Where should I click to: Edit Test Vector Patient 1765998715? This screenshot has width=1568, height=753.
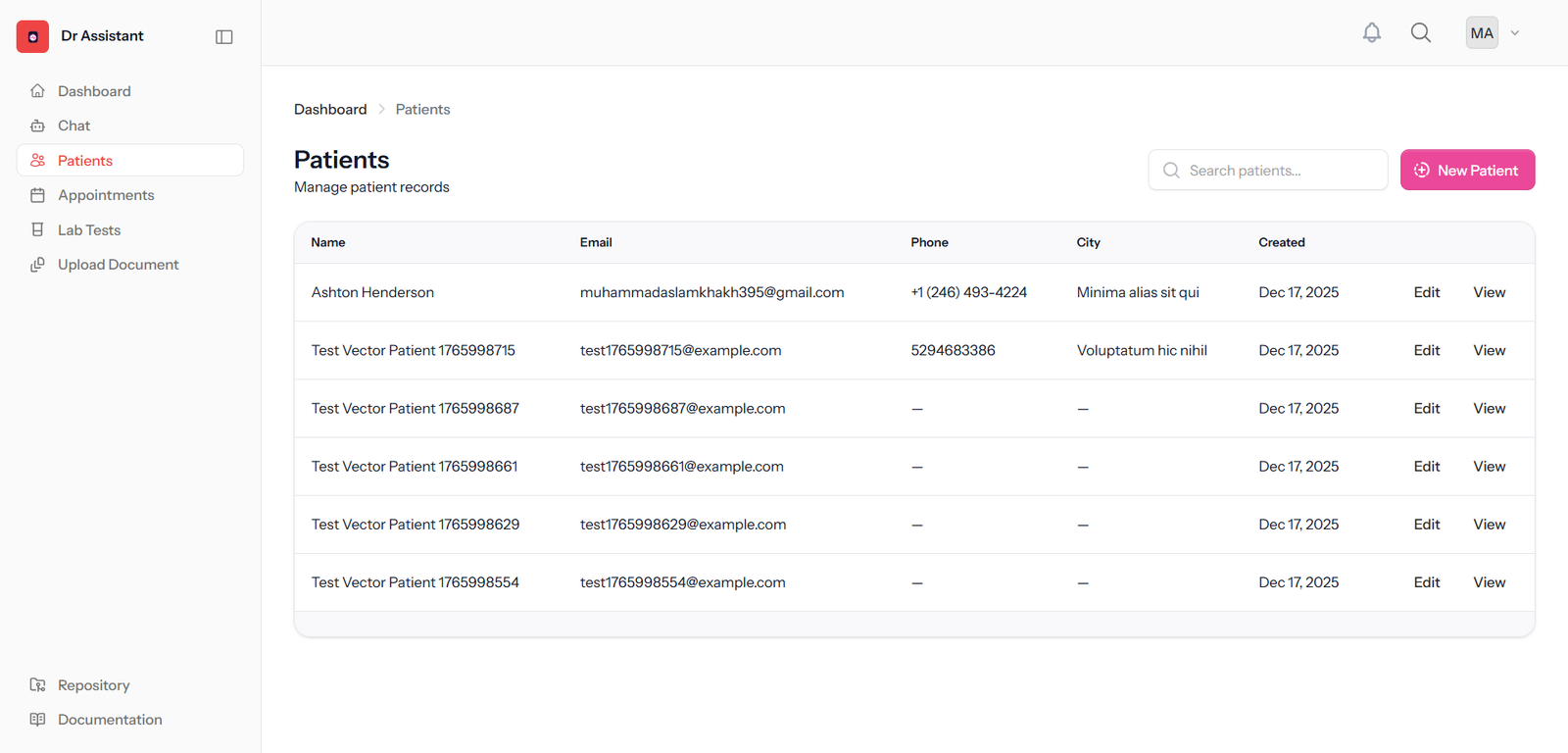coord(1427,350)
